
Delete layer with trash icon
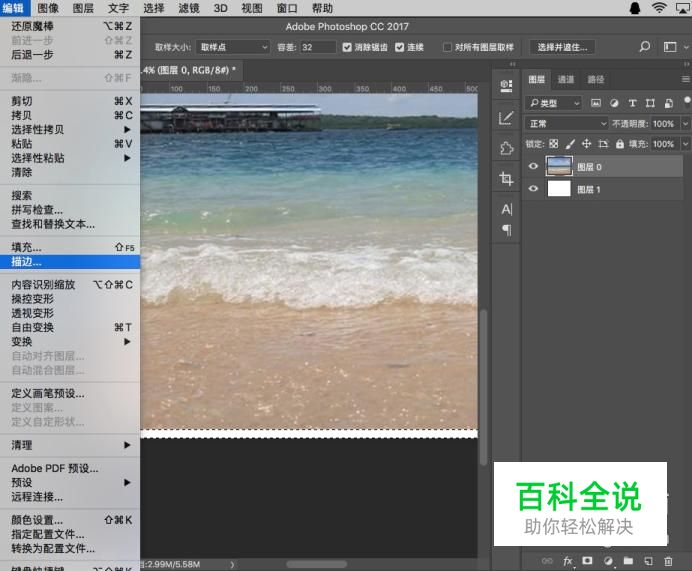pos(668,561)
